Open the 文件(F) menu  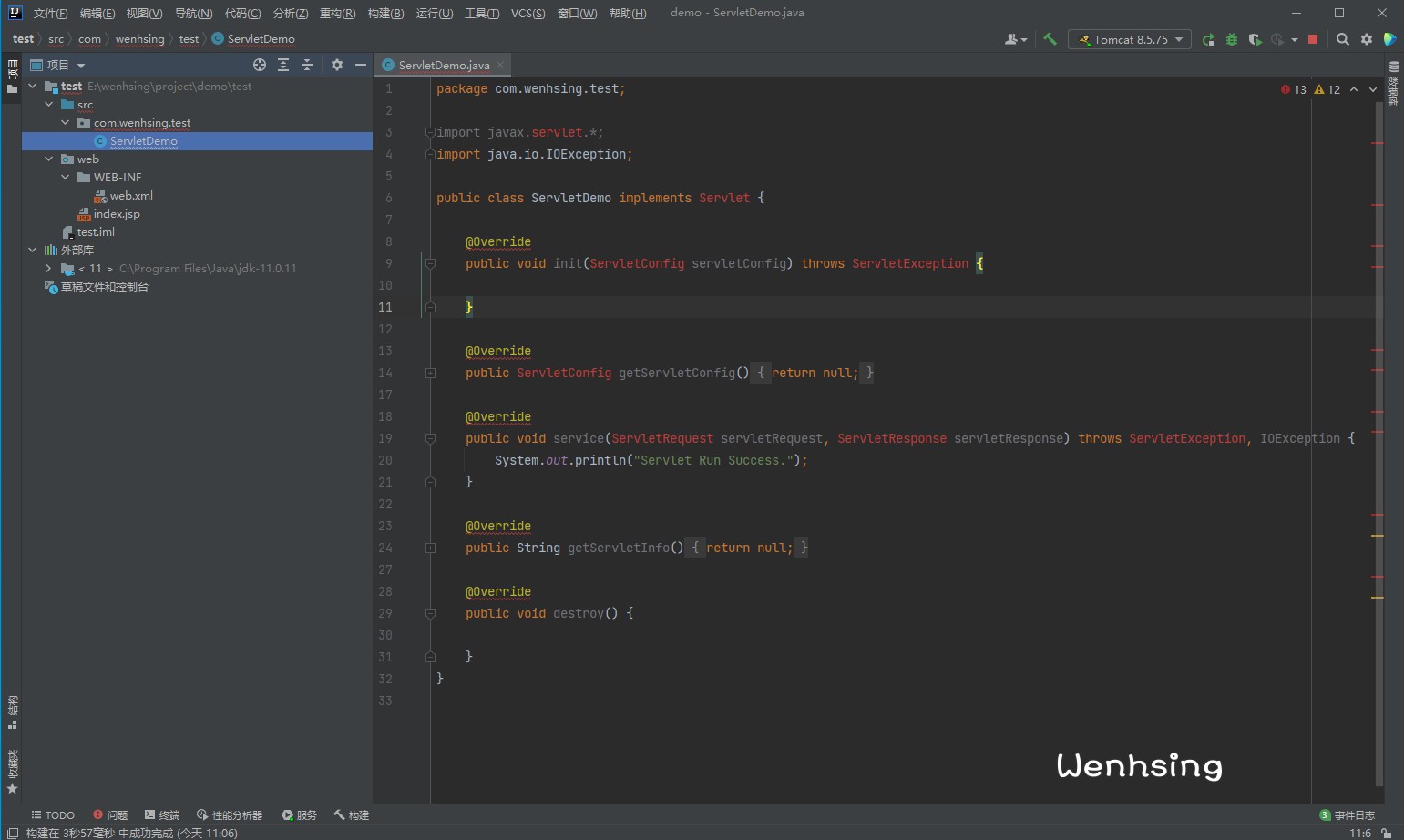click(50, 13)
